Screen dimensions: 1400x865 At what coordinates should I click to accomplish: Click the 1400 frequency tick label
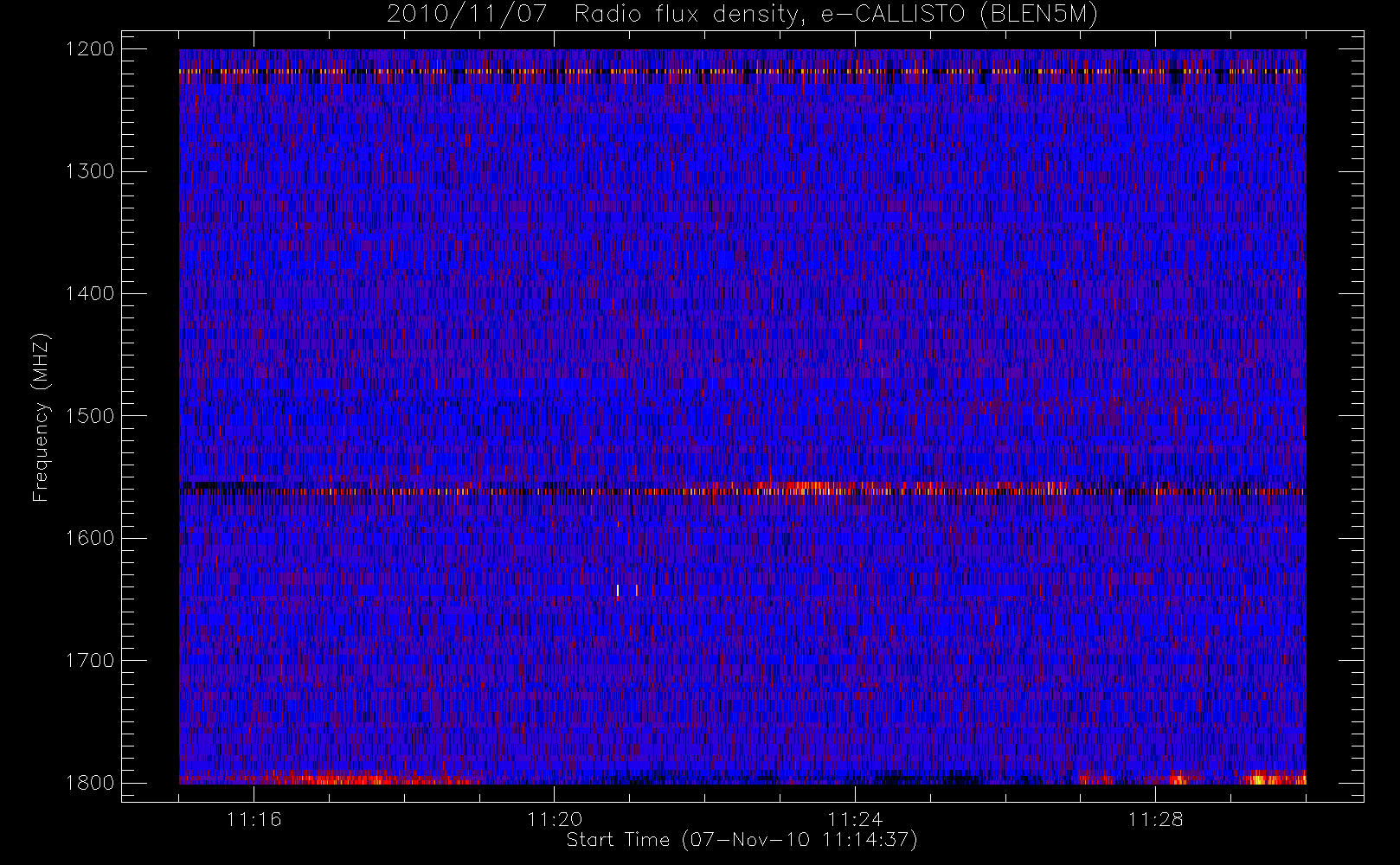click(90, 293)
